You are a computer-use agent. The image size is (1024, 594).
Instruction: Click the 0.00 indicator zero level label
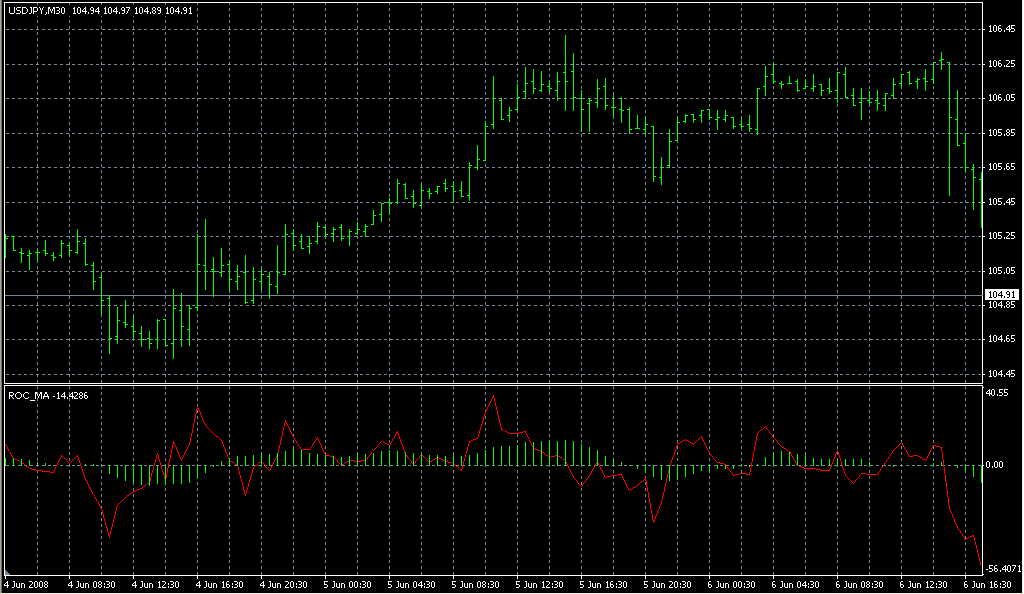click(x=996, y=465)
